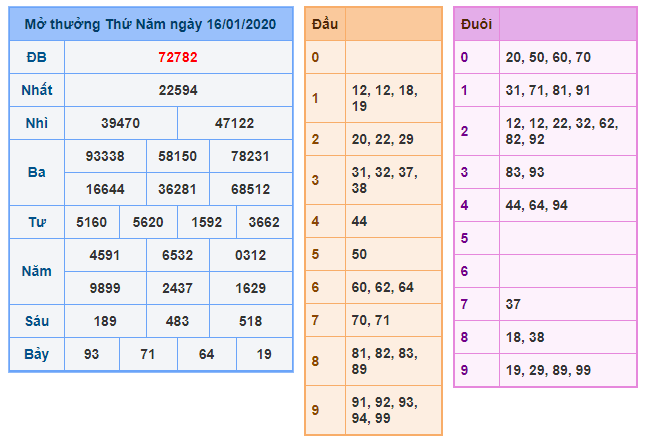Click Đuôi row 7 showing 37
The height and width of the screenshot is (442, 648).
pyautogui.click(x=567, y=304)
